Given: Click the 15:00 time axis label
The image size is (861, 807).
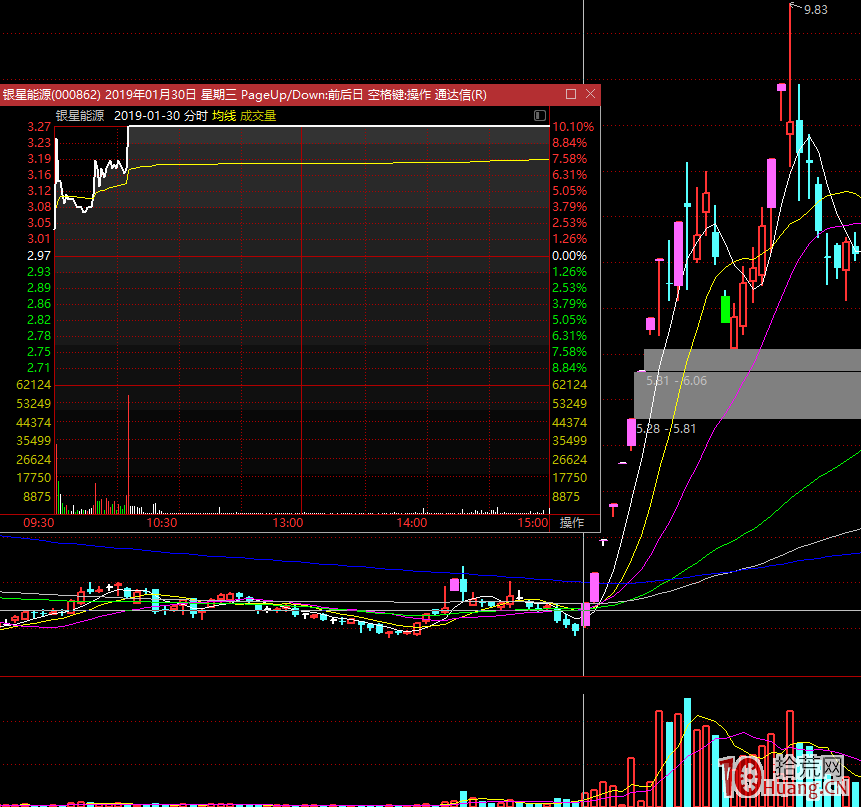Looking at the screenshot, I should point(533,523).
